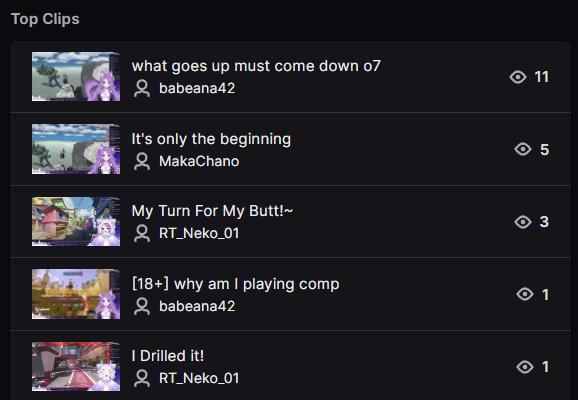Click the eye icon in the I Drilled it! row

click(x=525, y=367)
